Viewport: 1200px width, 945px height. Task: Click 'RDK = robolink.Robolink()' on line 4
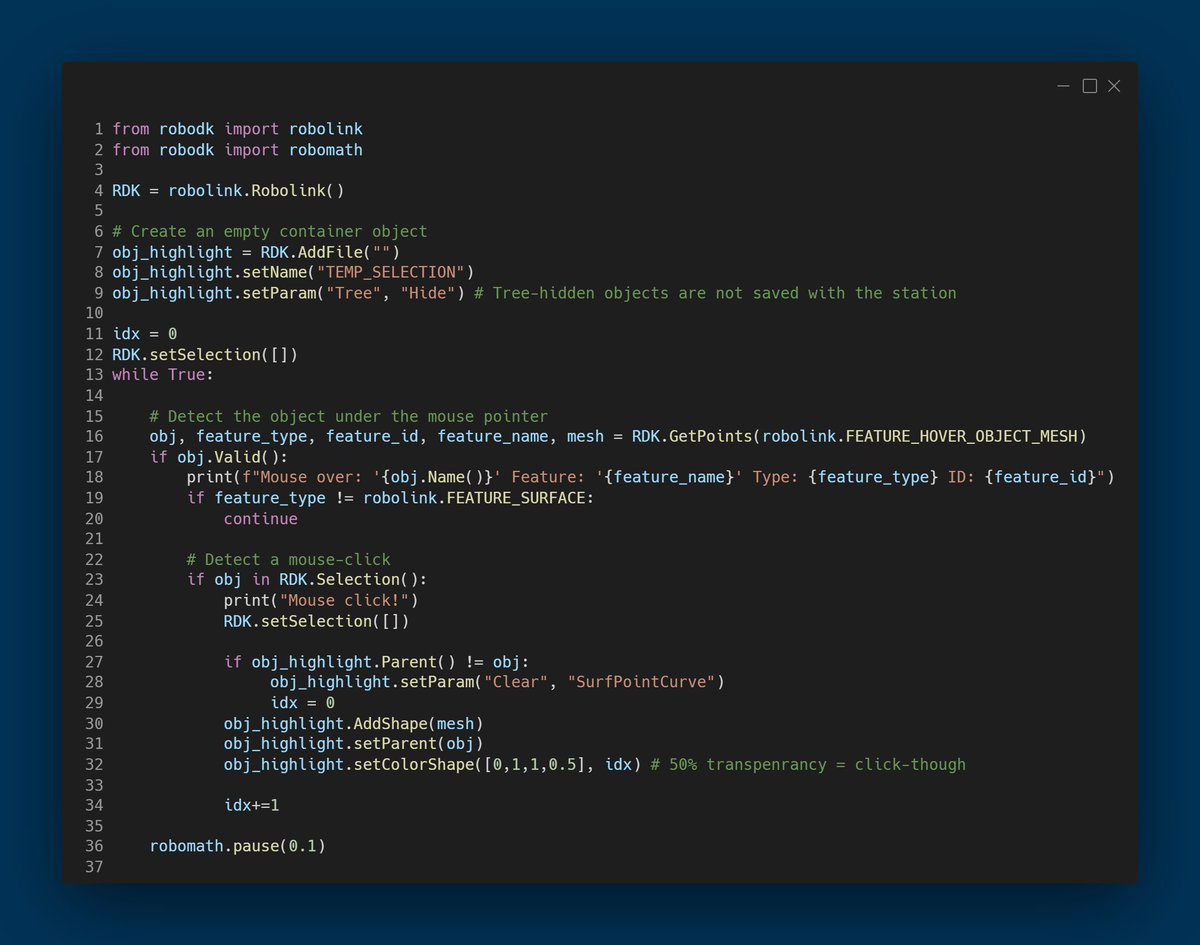(x=228, y=191)
